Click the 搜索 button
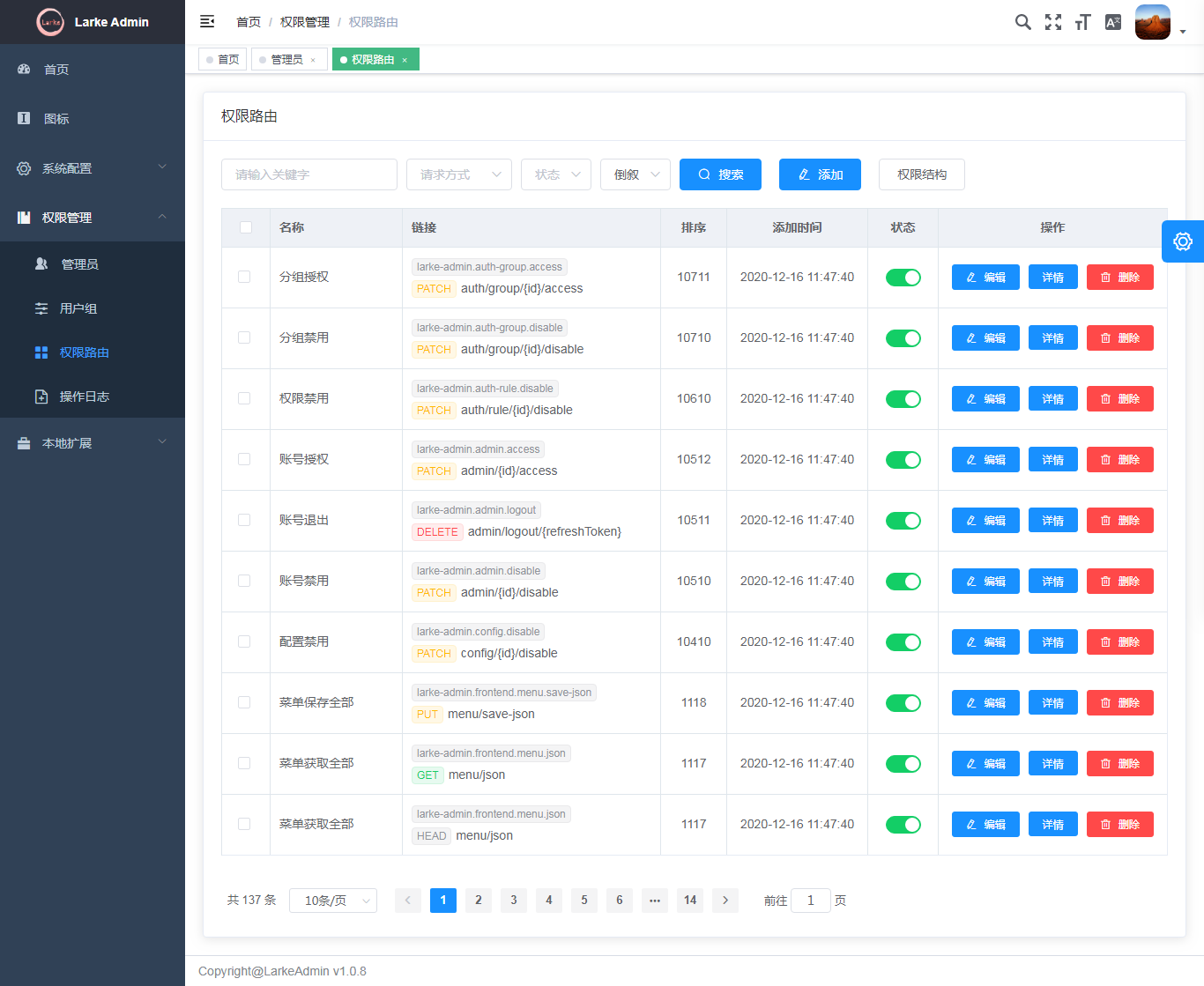Screen dimensions: 1204x986 coord(720,174)
